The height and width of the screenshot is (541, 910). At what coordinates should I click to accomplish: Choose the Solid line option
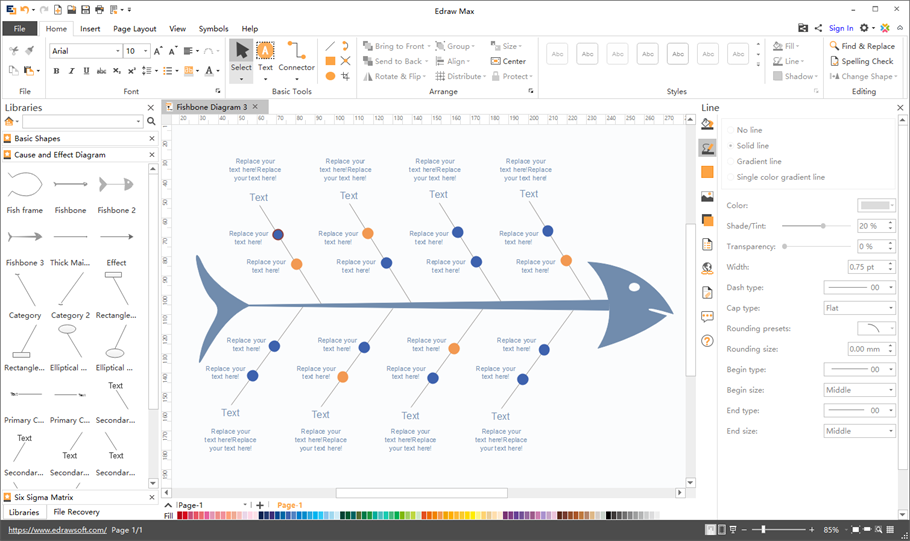pos(752,146)
